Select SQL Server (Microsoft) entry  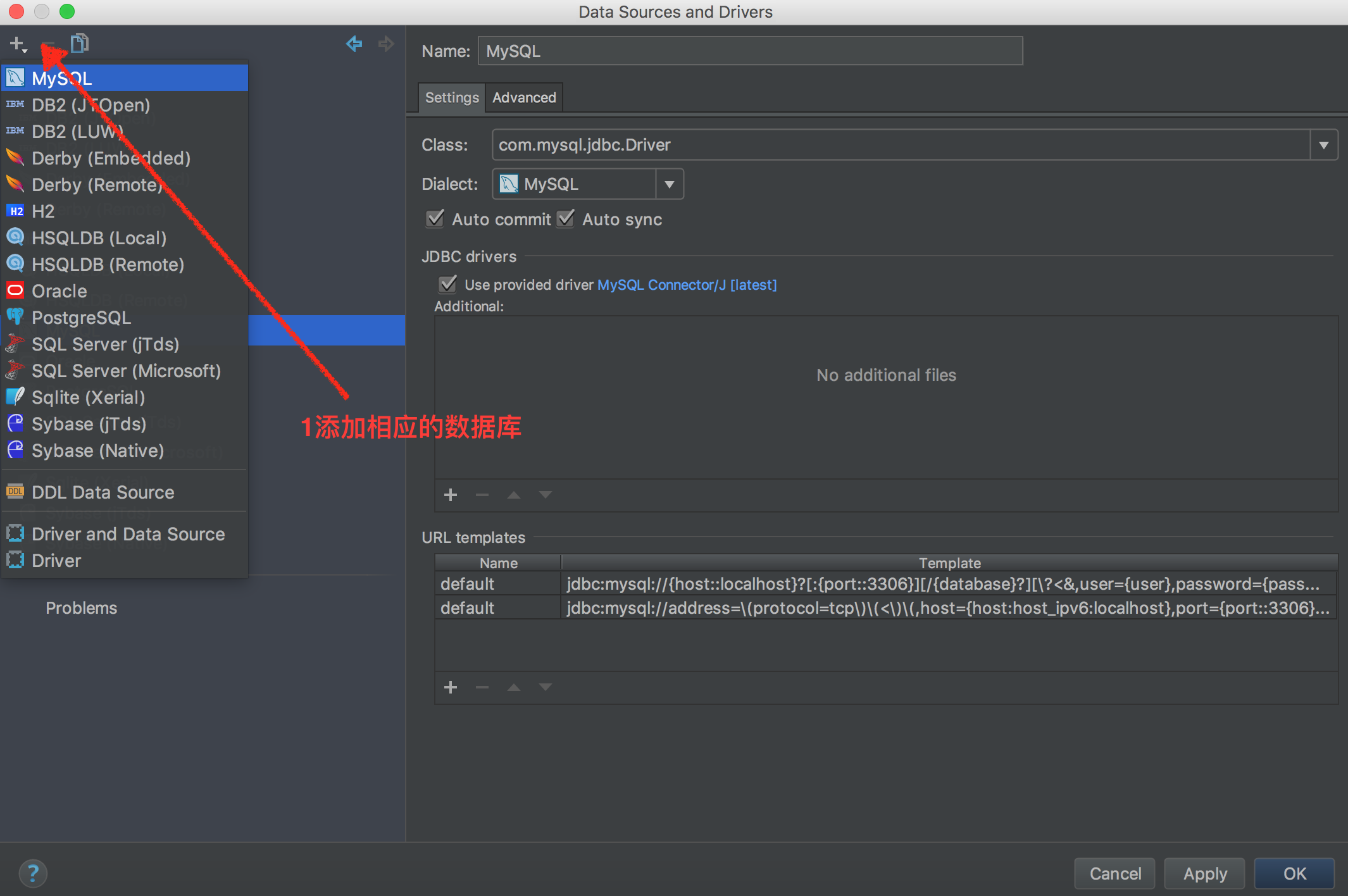tap(125, 370)
